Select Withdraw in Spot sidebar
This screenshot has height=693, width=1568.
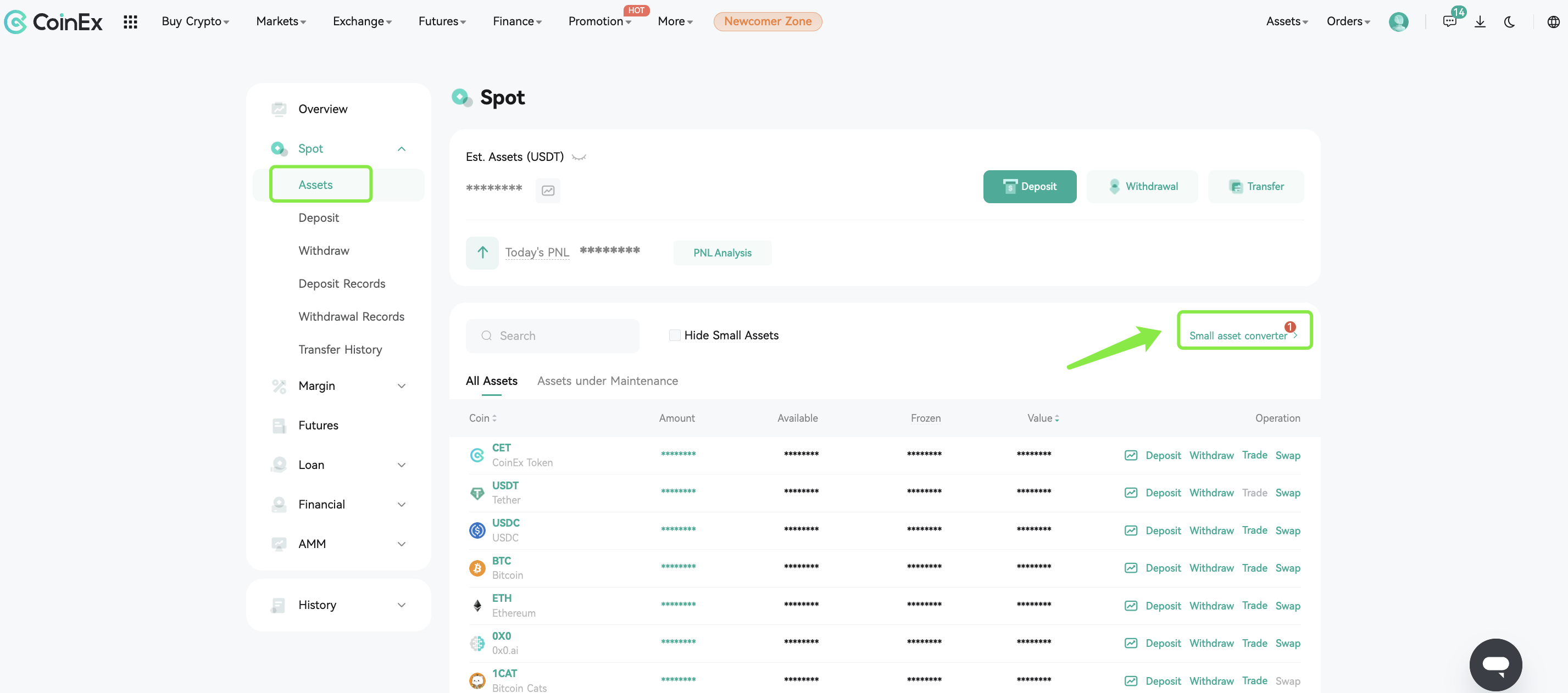point(324,250)
